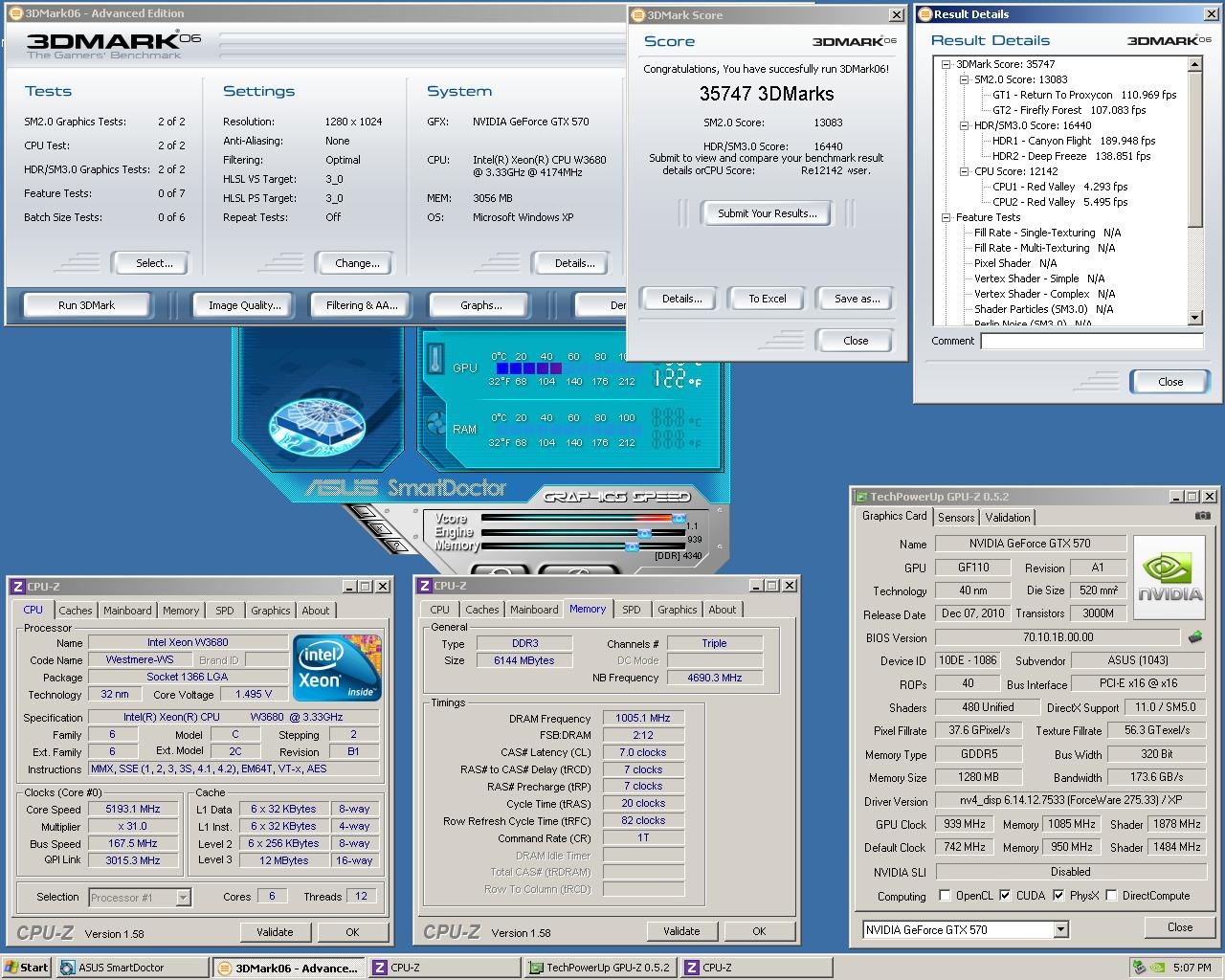The image size is (1225, 980).
Task: Click the BIOS save icon in GPU-Z
Action: pos(1195,637)
